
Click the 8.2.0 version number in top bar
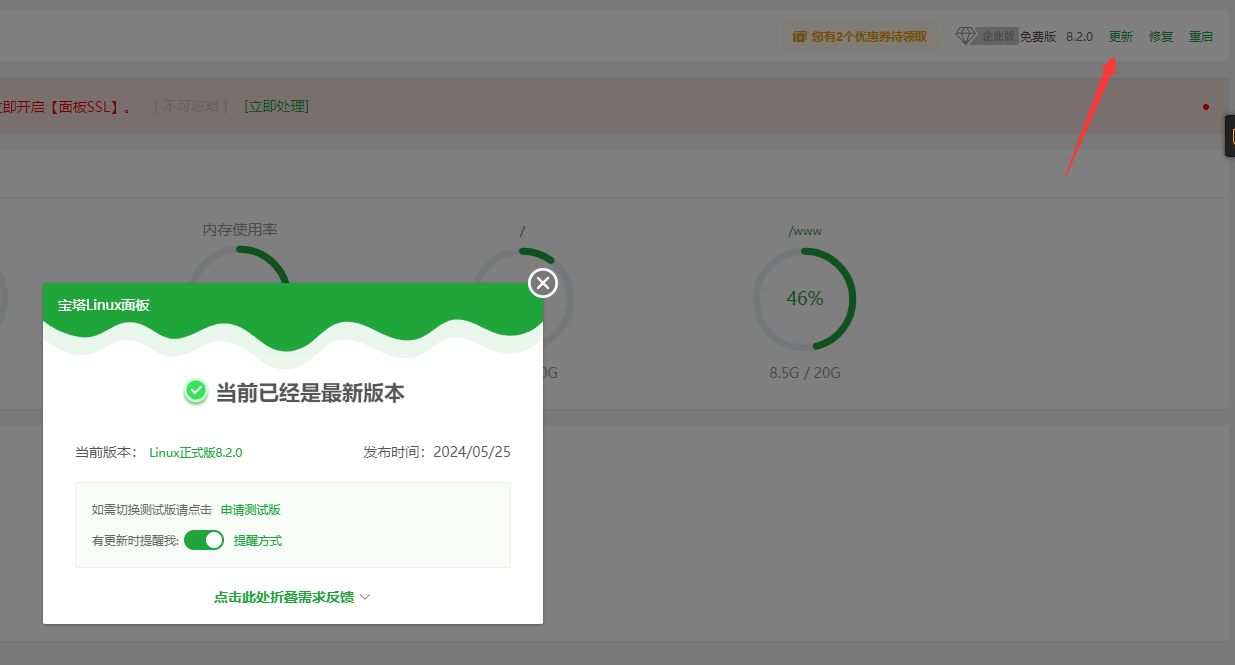[1080, 37]
